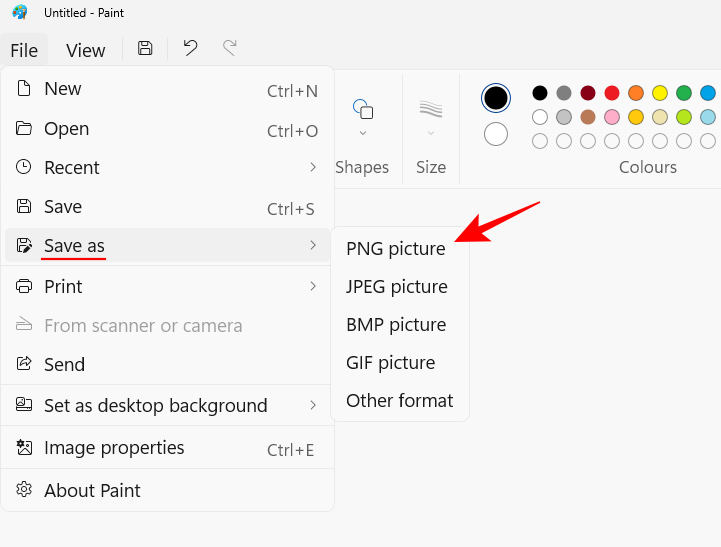Image resolution: width=721 pixels, height=547 pixels.
Task: Click the save floppy disk icon in title bar
Action: (x=145, y=48)
